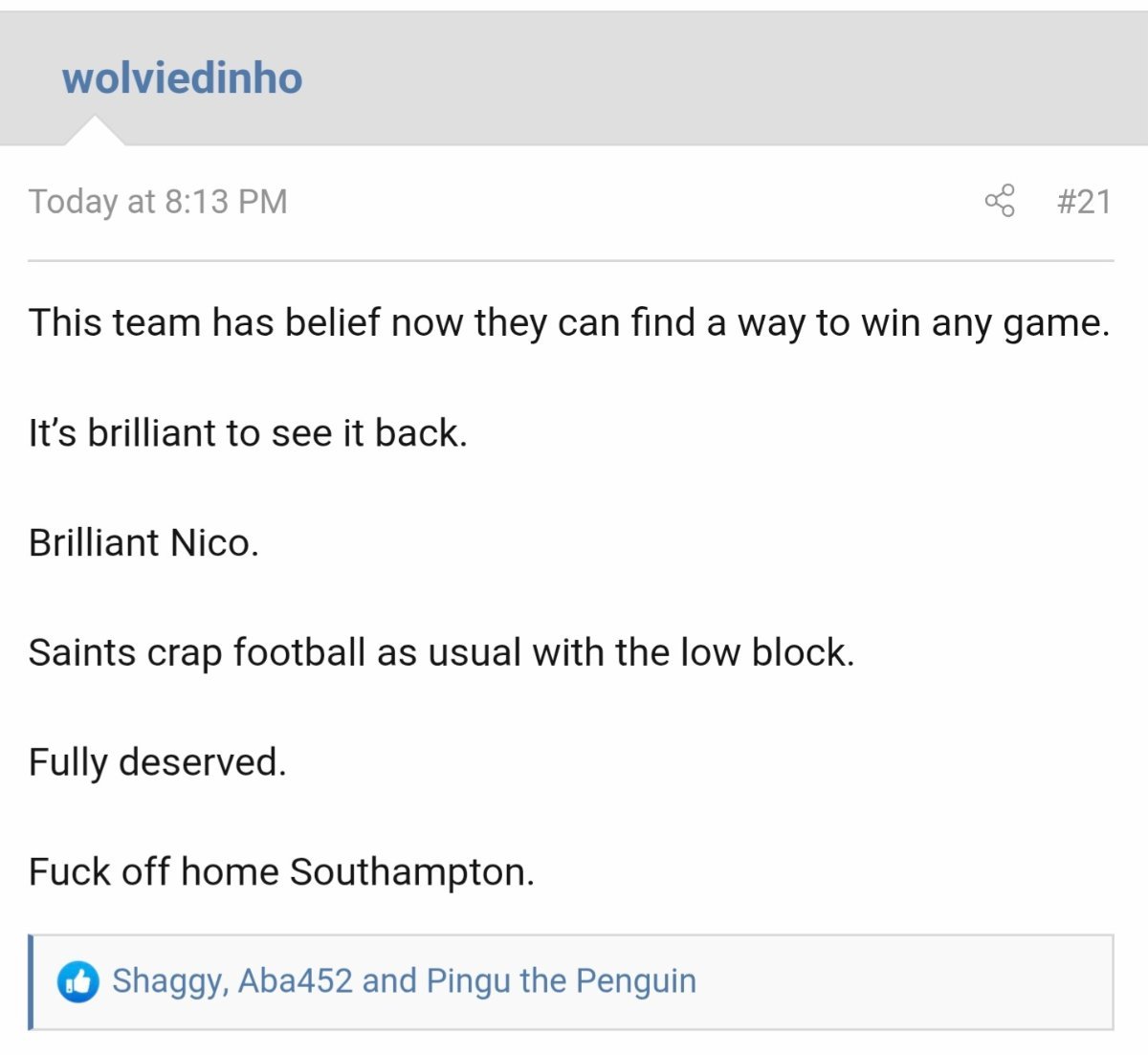Click the "Today at 8:13 PM" timestamp
The width and height of the screenshot is (1148, 1055).
(x=158, y=201)
